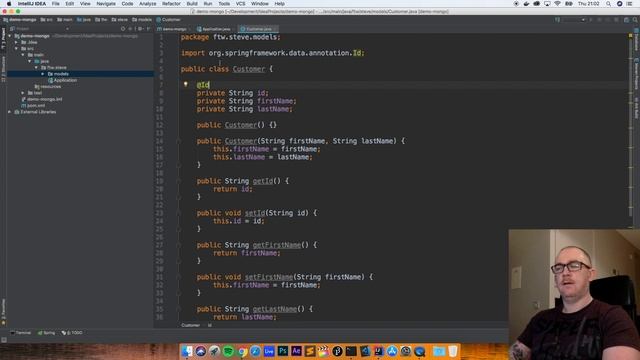
Task: Toggle tool window buttons corner icon
Action: pos(4,340)
